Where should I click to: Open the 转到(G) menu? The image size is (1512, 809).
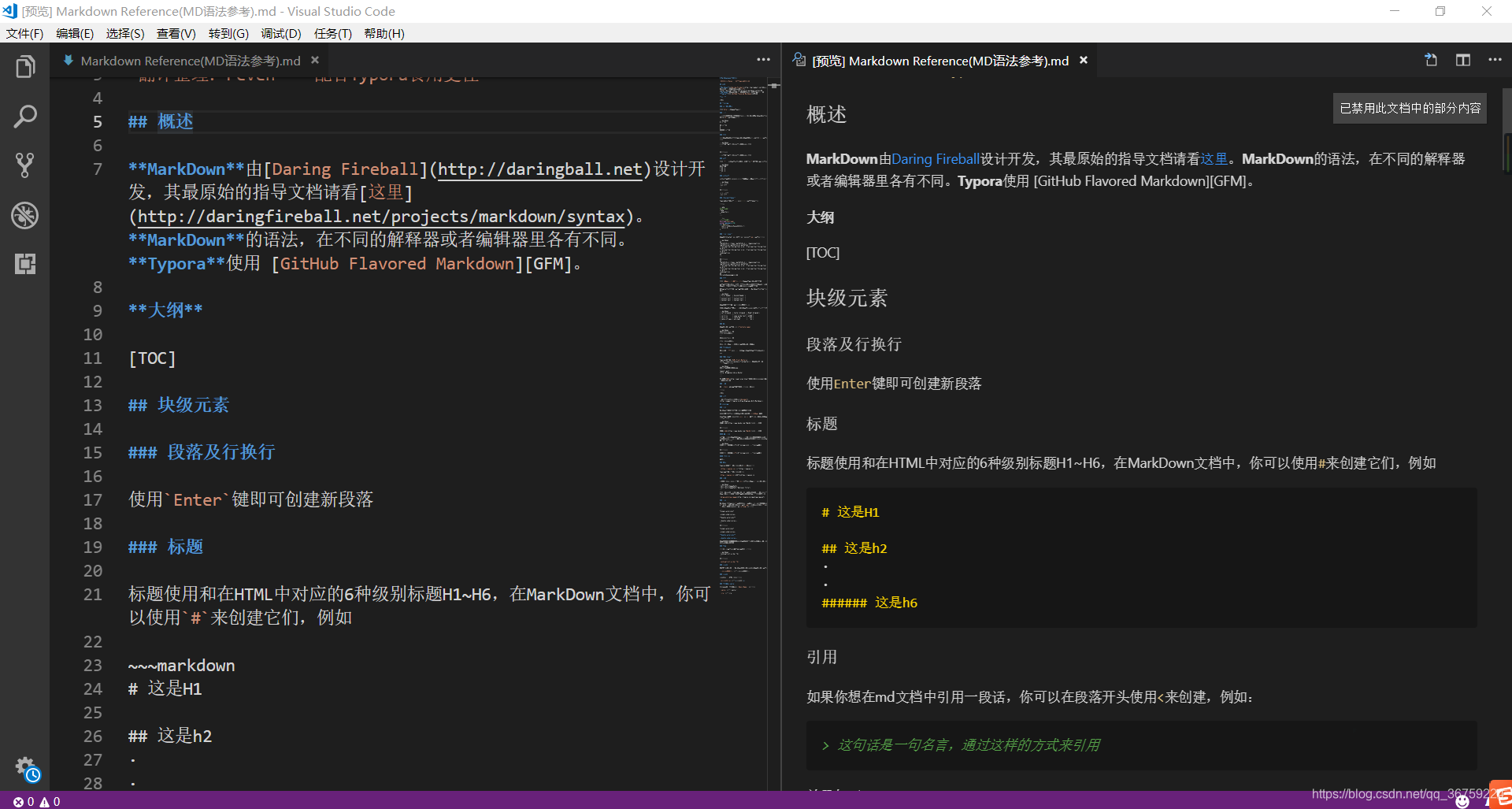(x=228, y=34)
